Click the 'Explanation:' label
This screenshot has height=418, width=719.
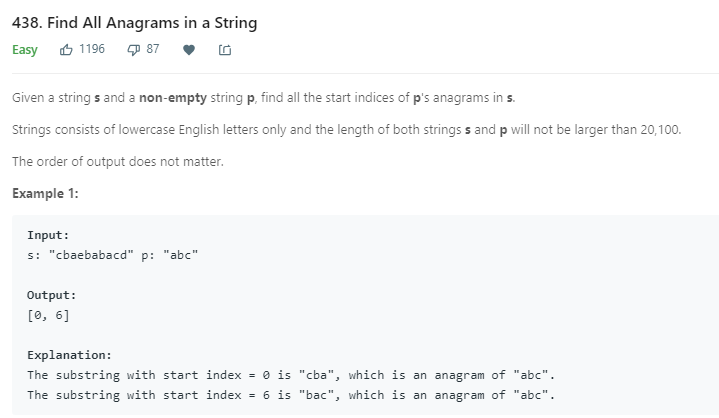coord(70,355)
